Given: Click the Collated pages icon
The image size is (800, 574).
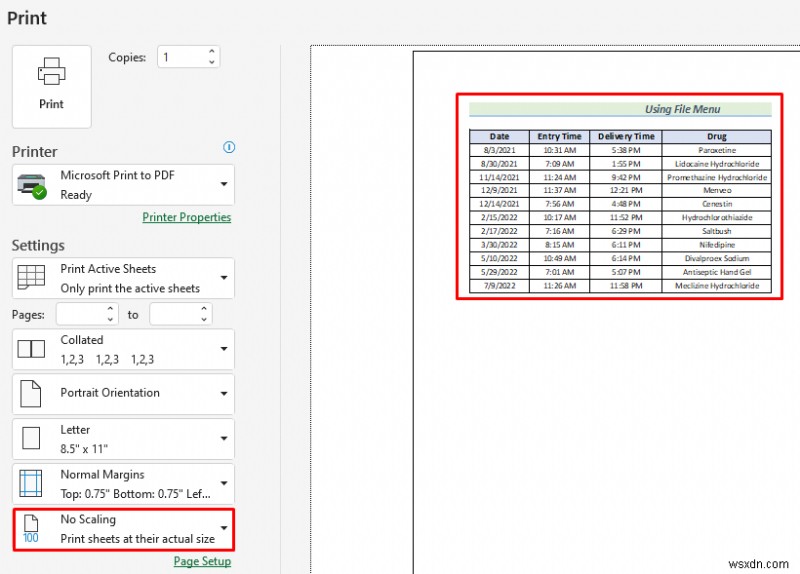Looking at the screenshot, I should 31,349.
